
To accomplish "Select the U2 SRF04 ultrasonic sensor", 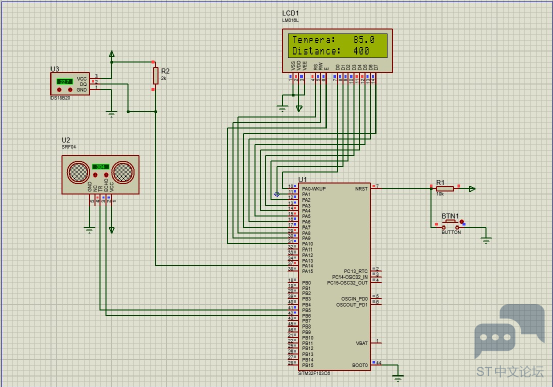I will pyautogui.click(x=101, y=175).
